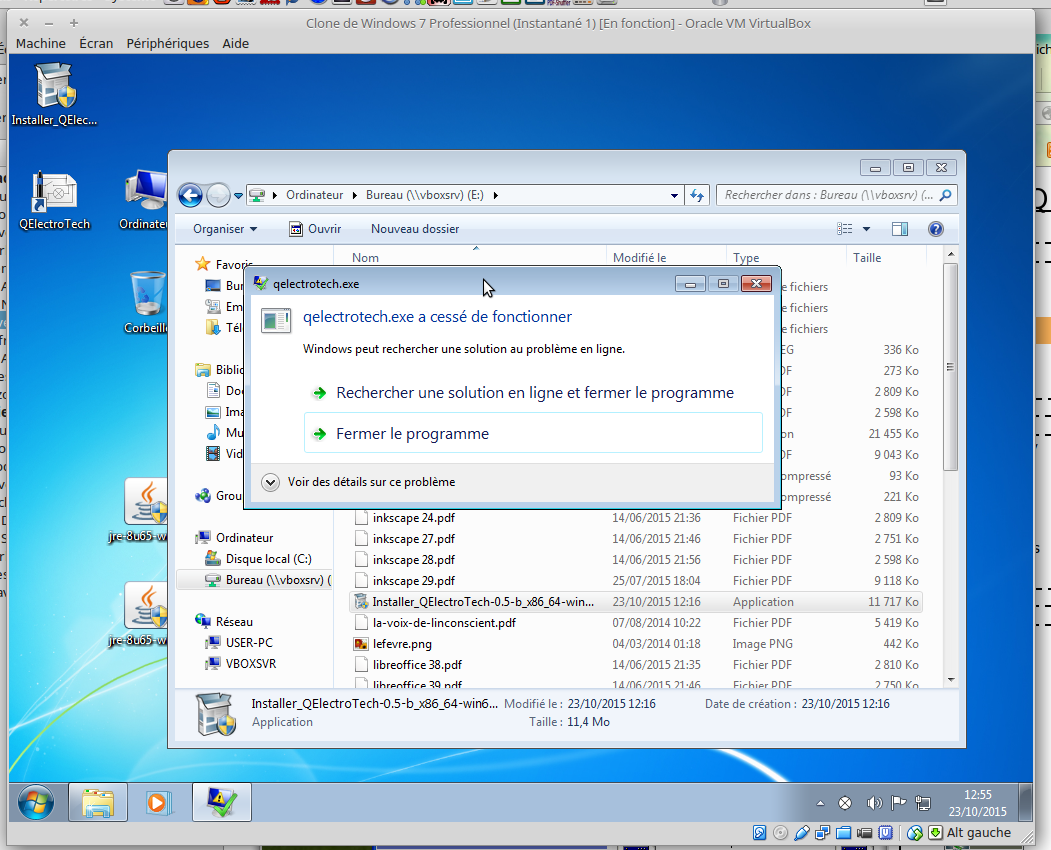Open the view options dropdown arrow
1051x850 pixels.
point(866,229)
